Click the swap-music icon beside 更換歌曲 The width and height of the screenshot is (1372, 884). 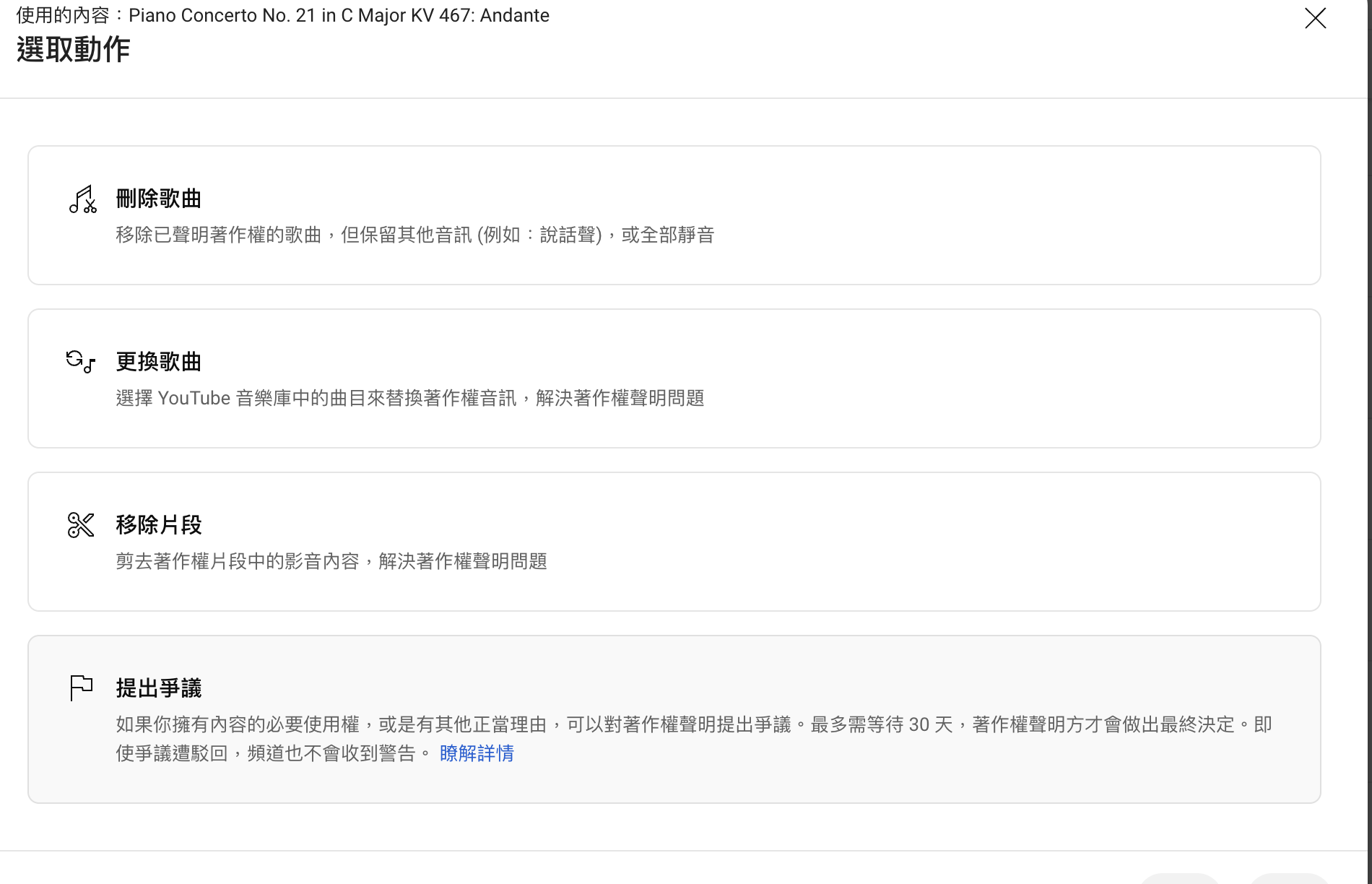point(80,361)
